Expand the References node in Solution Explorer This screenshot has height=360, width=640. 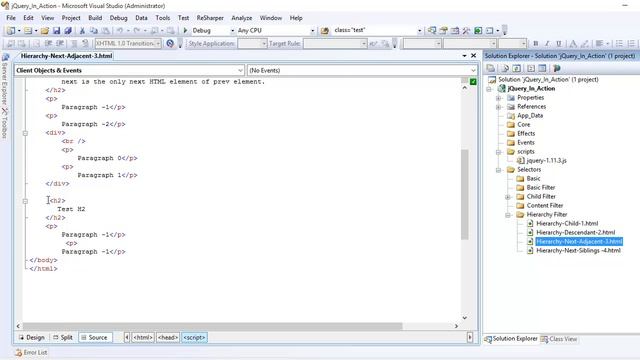point(498,107)
